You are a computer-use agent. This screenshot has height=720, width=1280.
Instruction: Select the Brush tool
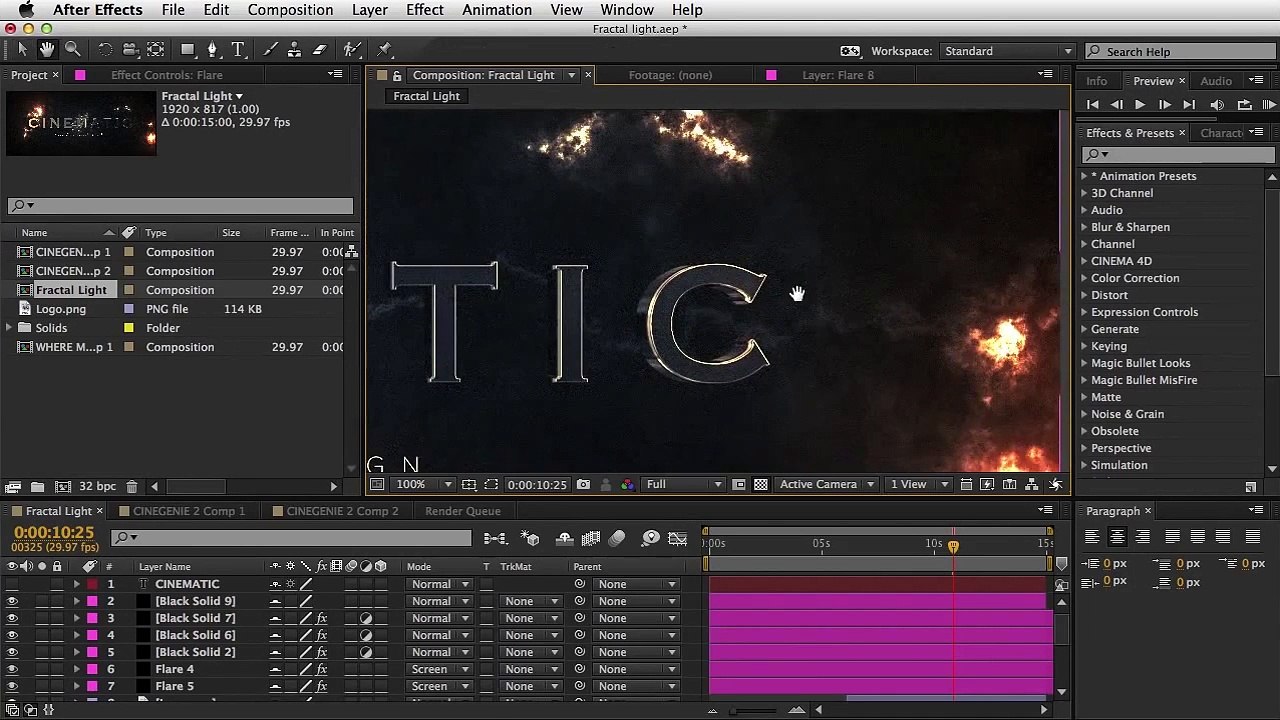tap(270, 49)
